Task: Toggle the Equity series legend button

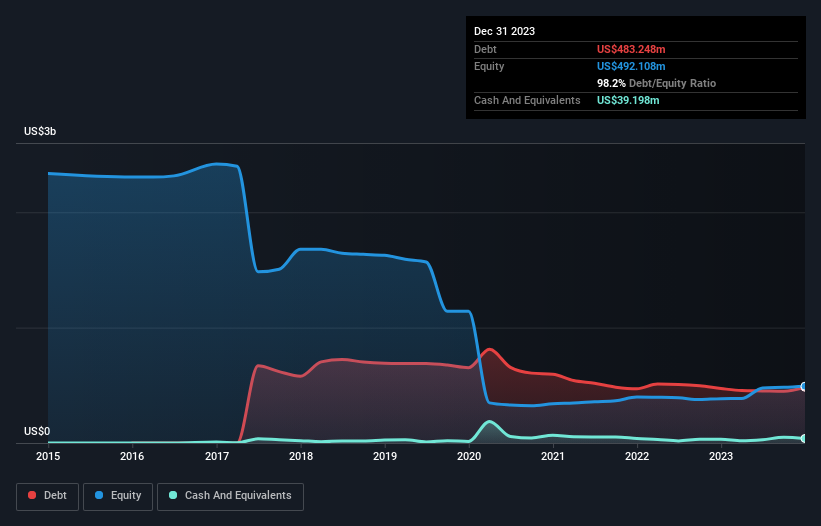Action: point(118,496)
